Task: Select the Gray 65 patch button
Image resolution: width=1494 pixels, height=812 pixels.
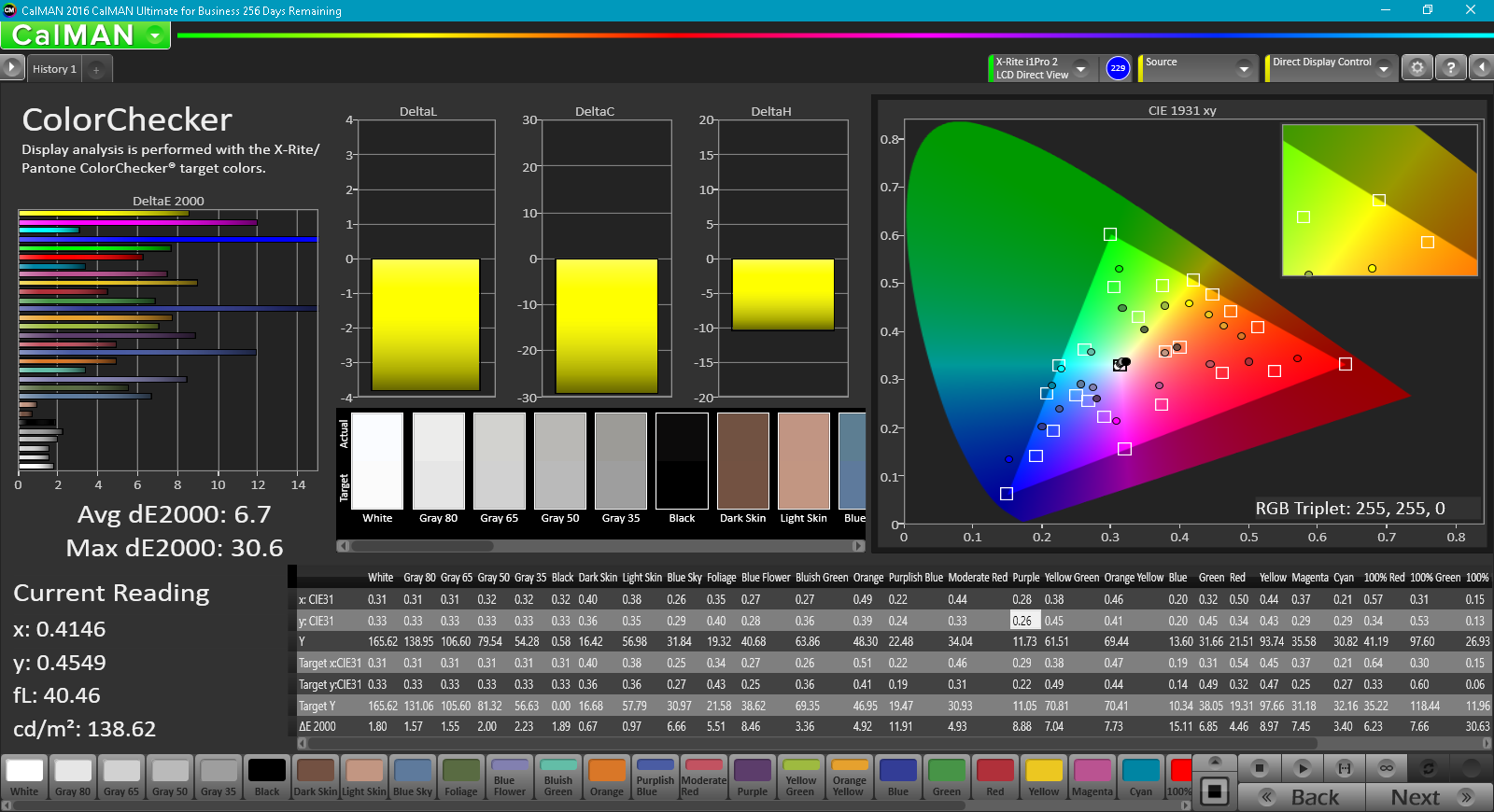Action: 121,777
